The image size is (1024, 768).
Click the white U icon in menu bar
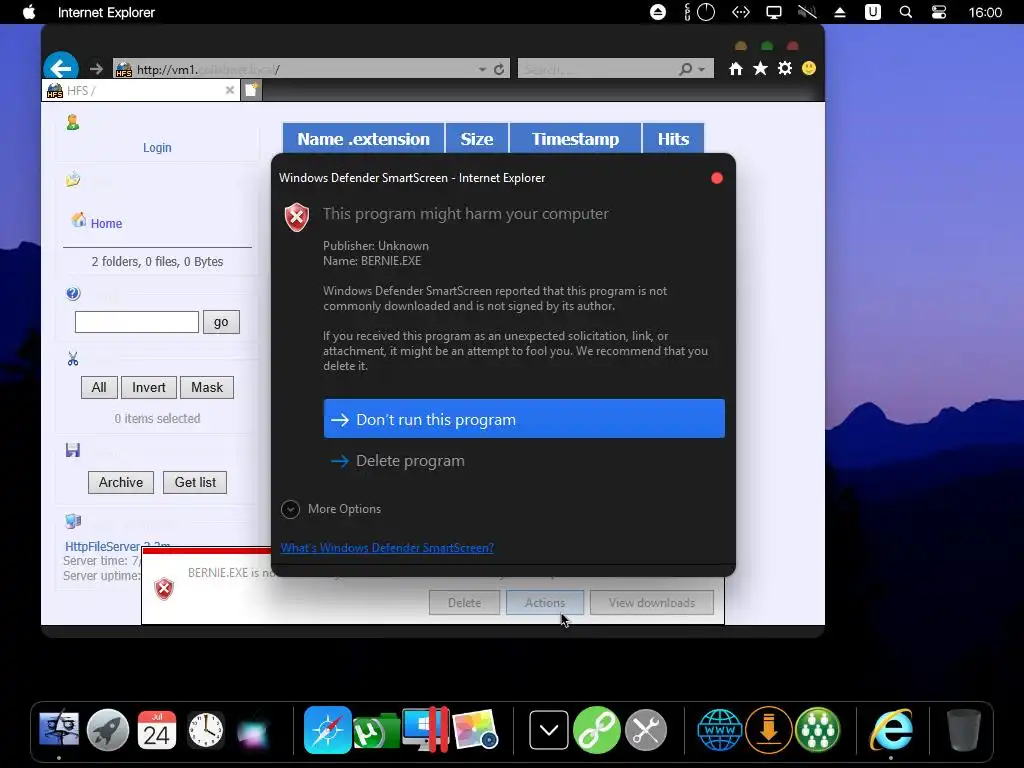[872, 12]
